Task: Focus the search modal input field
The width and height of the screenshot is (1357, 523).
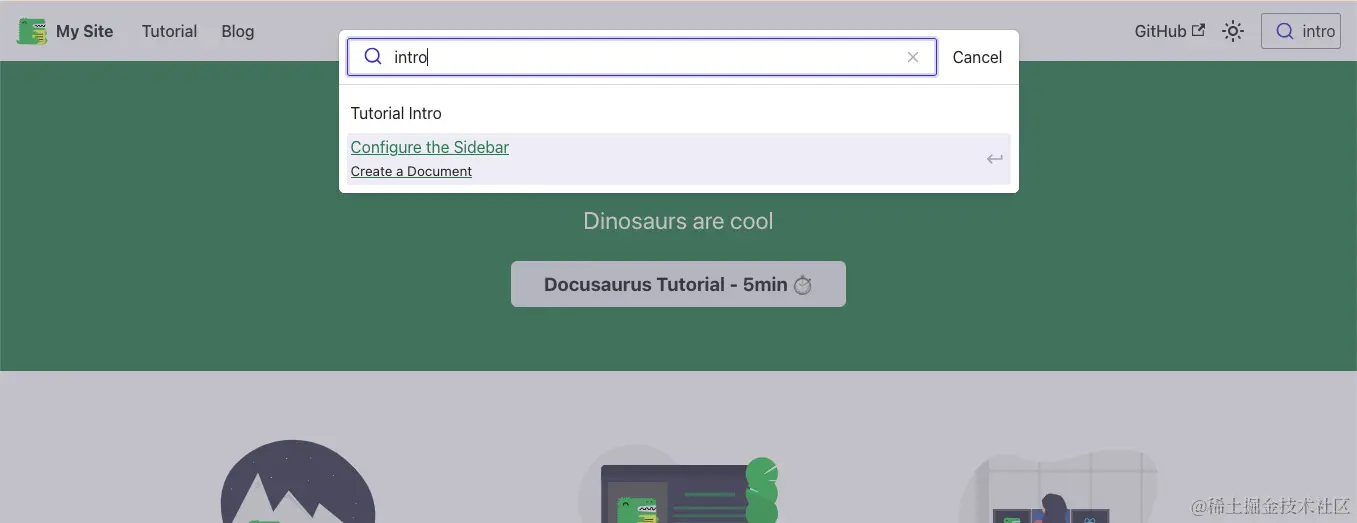Action: pos(642,57)
